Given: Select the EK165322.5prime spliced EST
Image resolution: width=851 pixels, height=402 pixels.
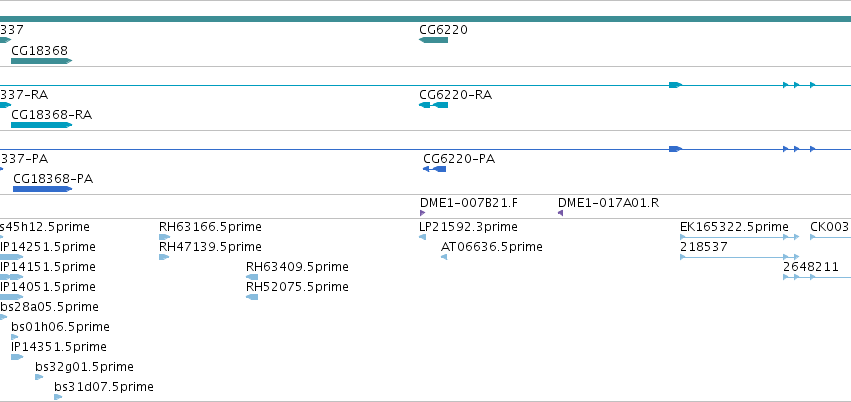Looking at the screenshot, I should coord(739,237).
